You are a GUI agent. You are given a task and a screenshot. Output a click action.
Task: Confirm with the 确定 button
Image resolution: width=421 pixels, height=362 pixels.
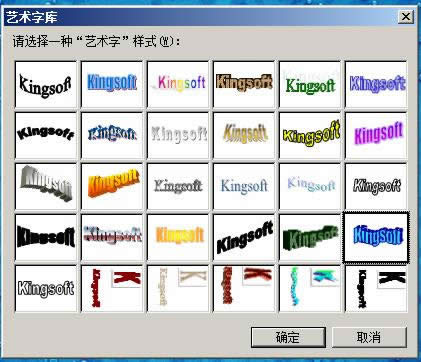(x=288, y=337)
